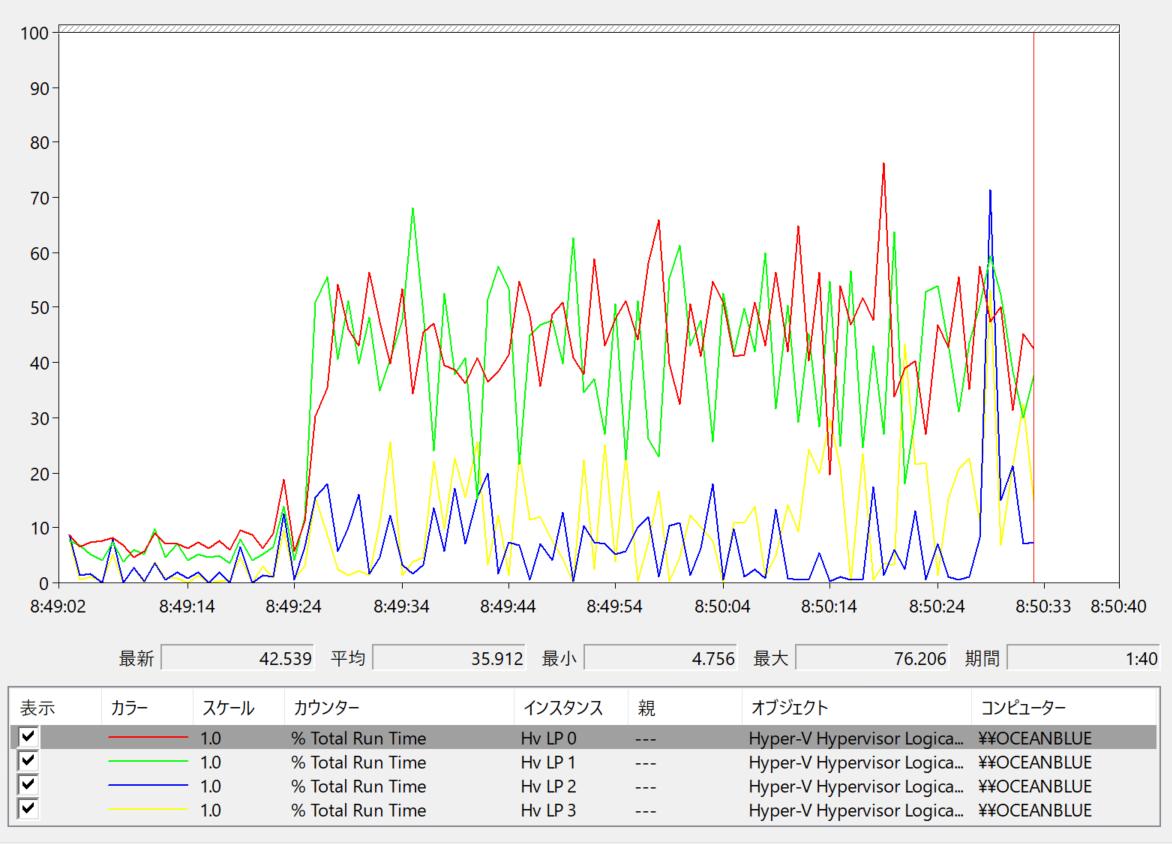Select the Hv LP 2 instance cell

549,786
